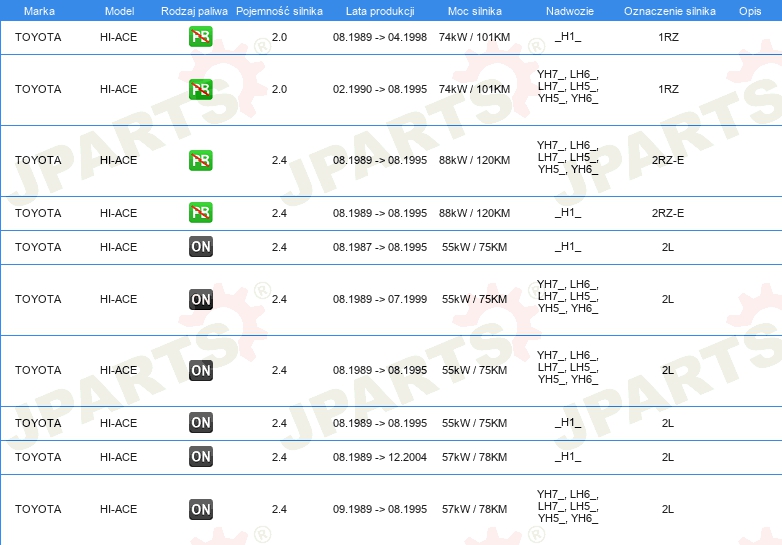Click engine code 2L in the 12.2004 row
Screen dimensions: 782x545
click(x=668, y=457)
